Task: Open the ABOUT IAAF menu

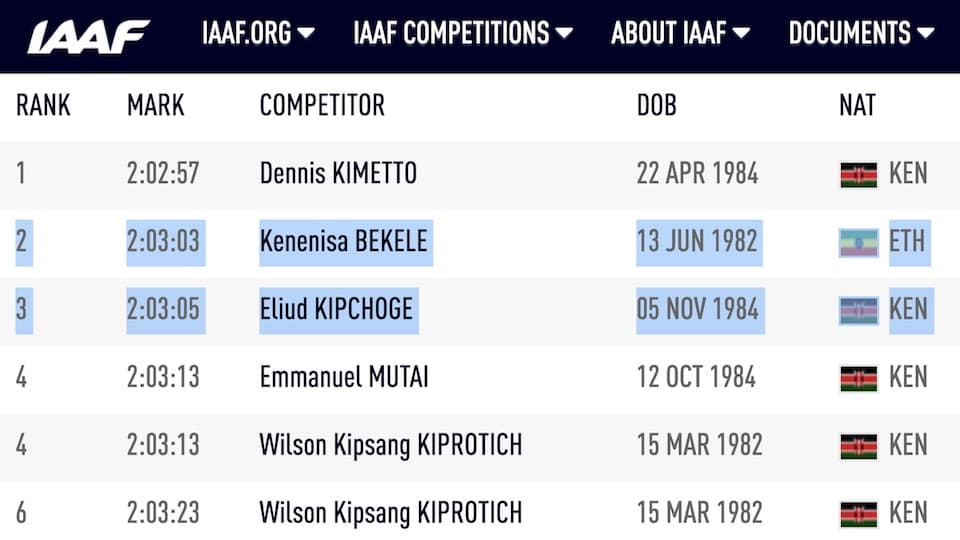Action: tap(669, 33)
